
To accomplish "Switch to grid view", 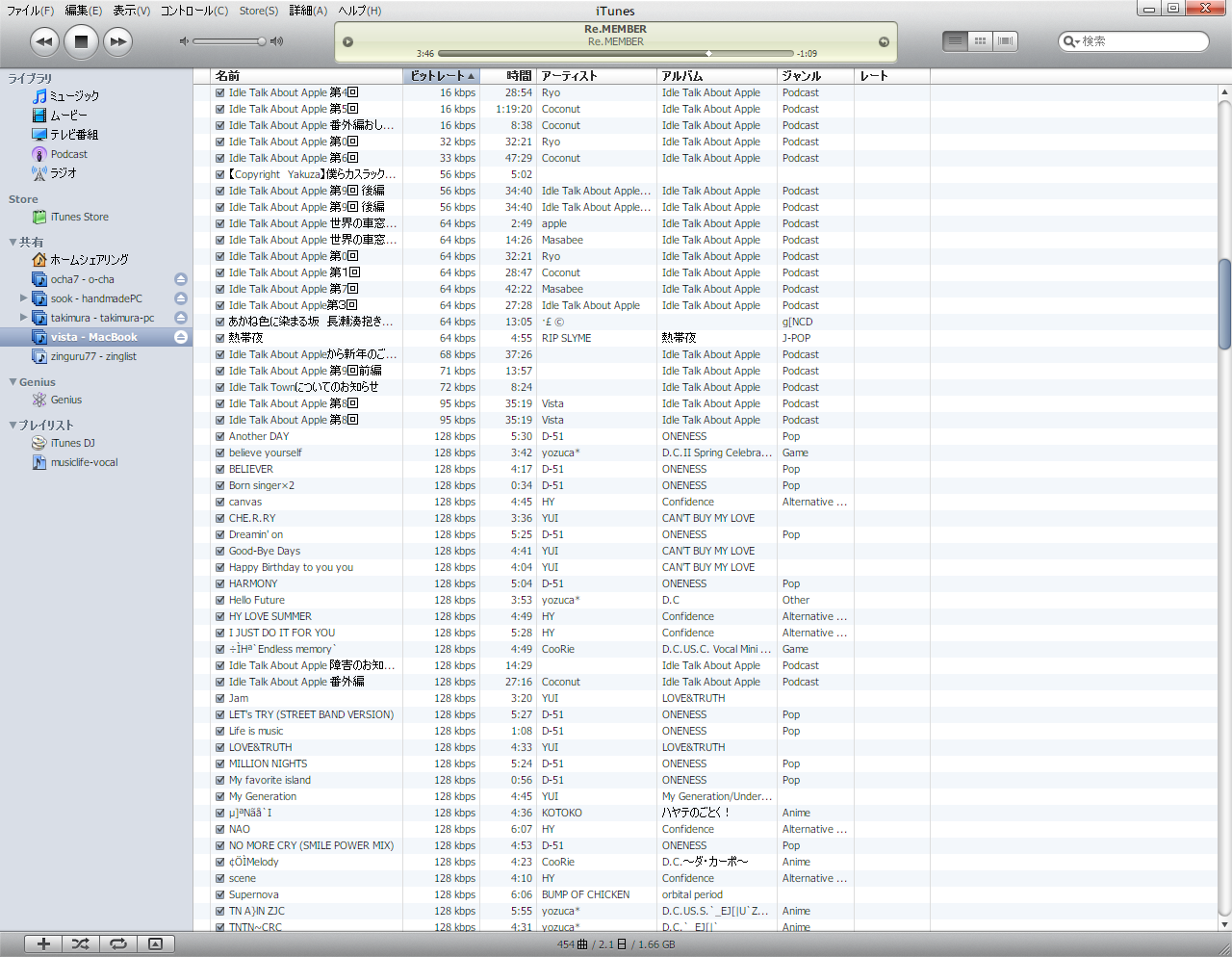I will pyautogui.click(x=980, y=41).
